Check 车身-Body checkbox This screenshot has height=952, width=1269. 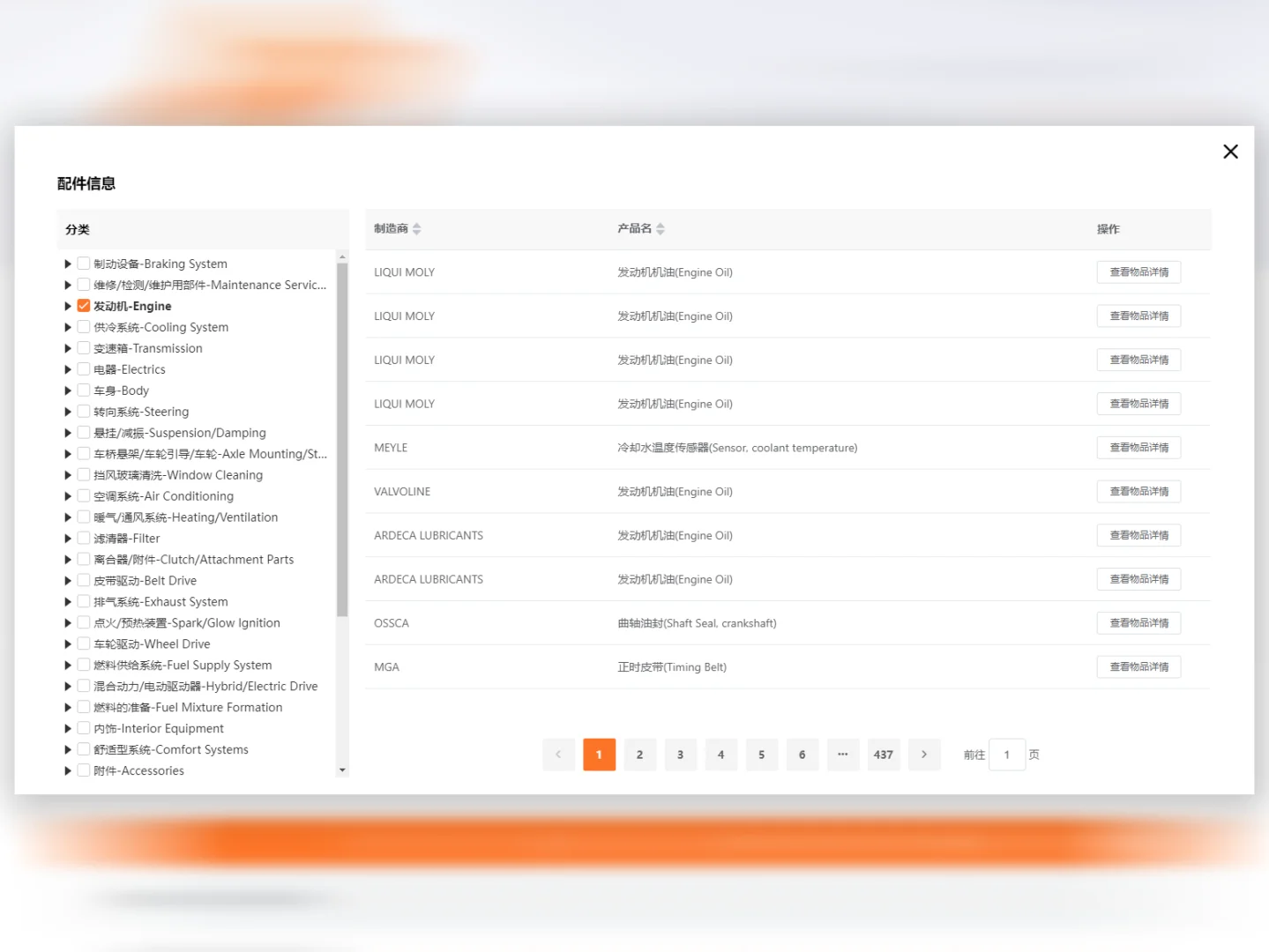point(84,390)
